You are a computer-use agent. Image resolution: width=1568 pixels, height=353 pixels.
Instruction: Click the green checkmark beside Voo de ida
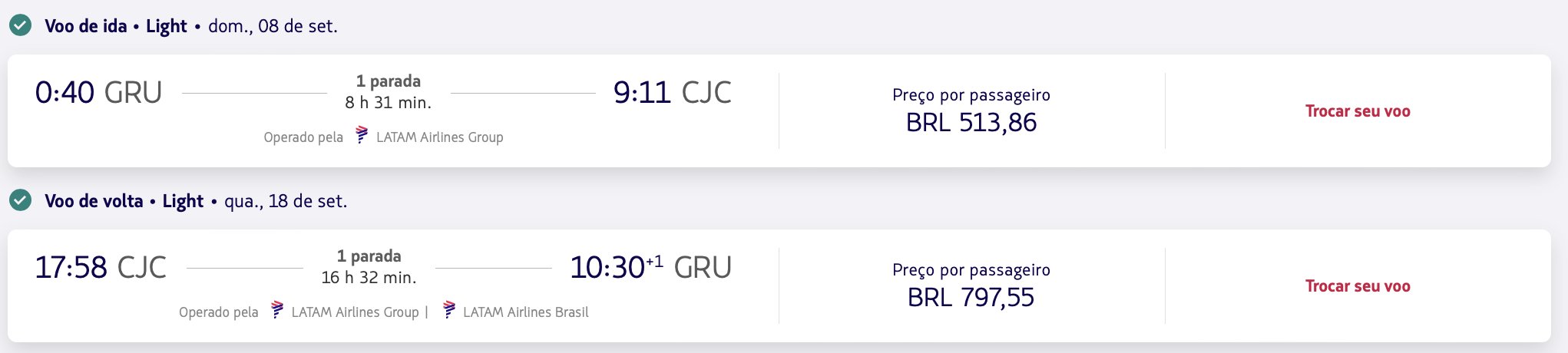(x=20, y=25)
